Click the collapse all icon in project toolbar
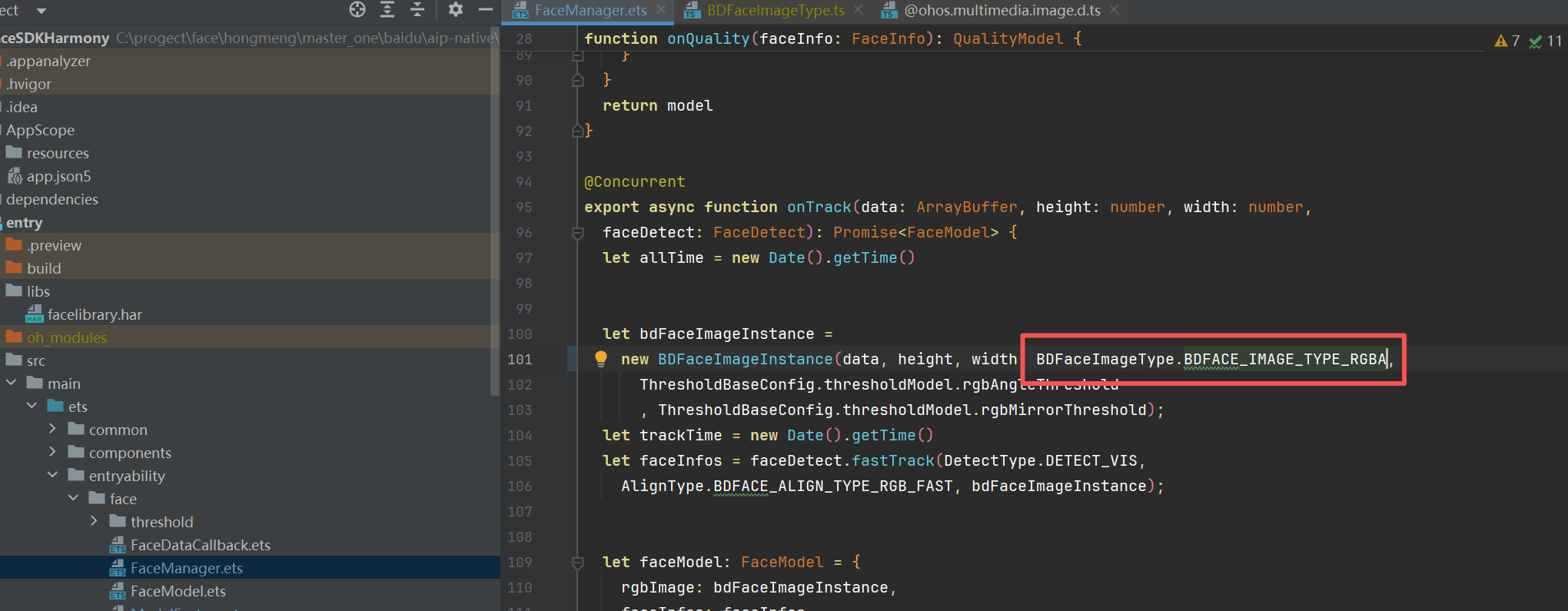 pyautogui.click(x=417, y=9)
